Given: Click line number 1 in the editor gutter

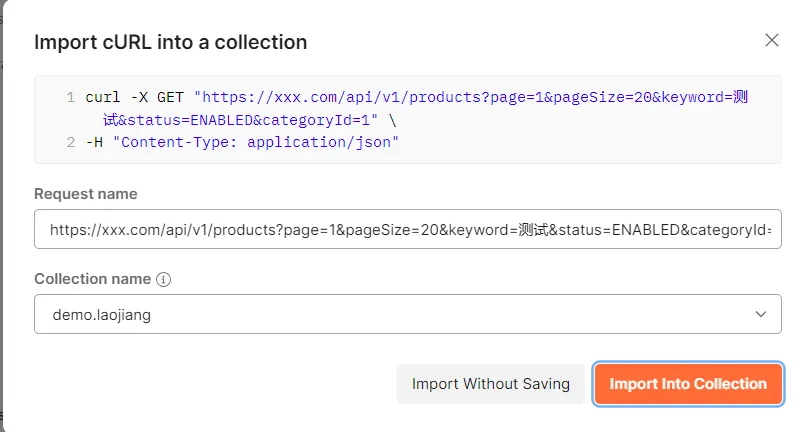Looking at the screenshot, I should coord(70,98).
